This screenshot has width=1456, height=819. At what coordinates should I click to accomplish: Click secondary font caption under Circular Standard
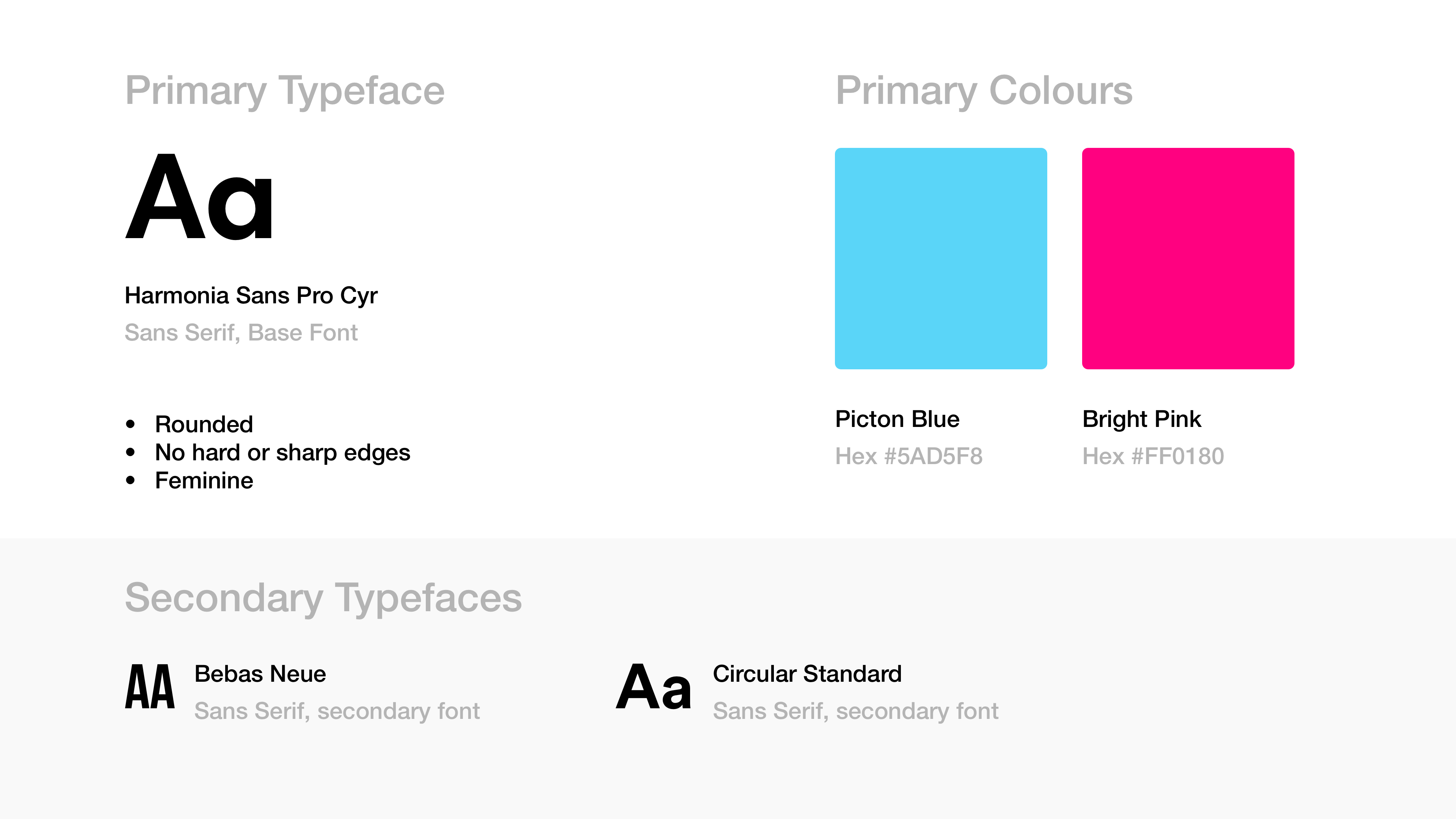point(856,711)
